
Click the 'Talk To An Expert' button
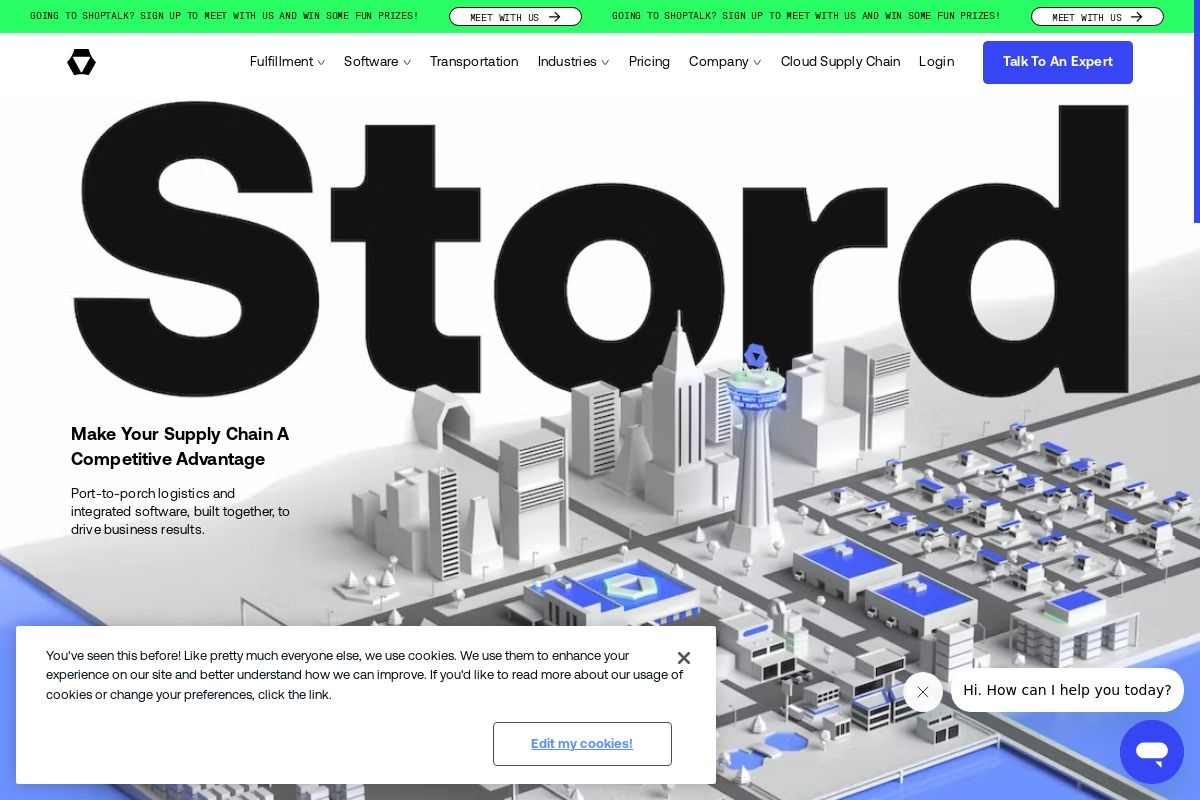(x=1058, y=62)
